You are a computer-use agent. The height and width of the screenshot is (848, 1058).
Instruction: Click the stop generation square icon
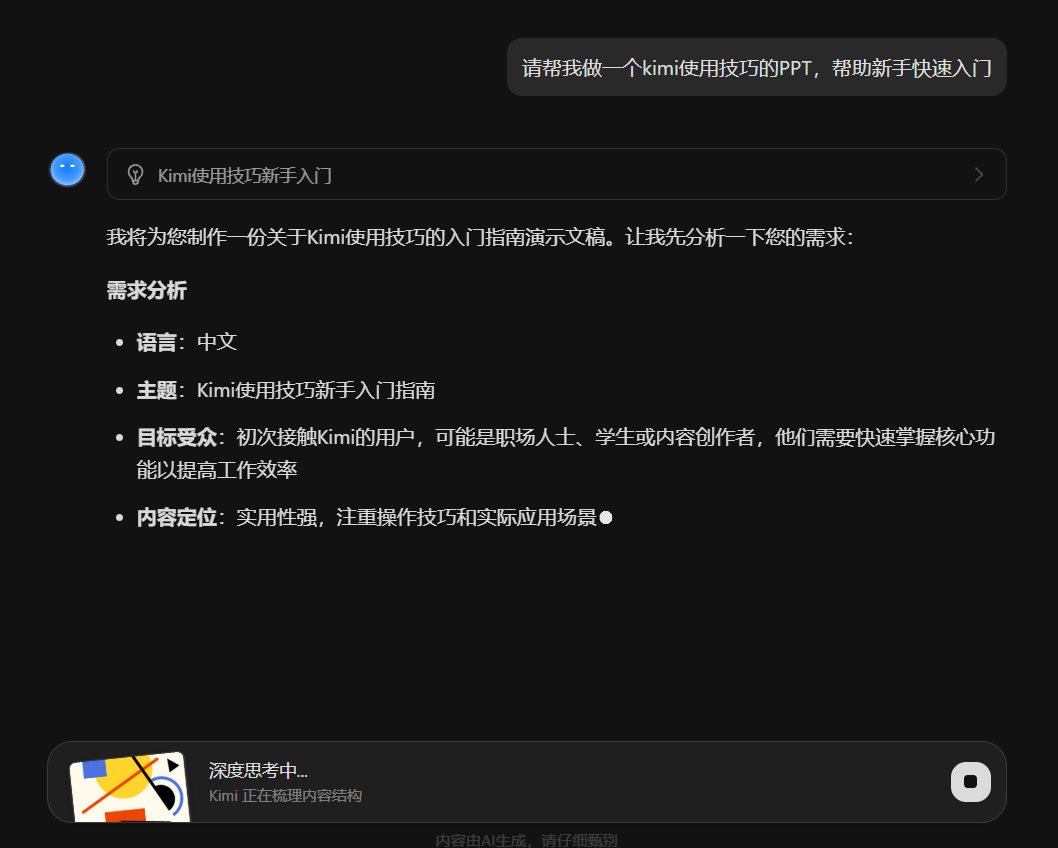(x=970, y=782)
